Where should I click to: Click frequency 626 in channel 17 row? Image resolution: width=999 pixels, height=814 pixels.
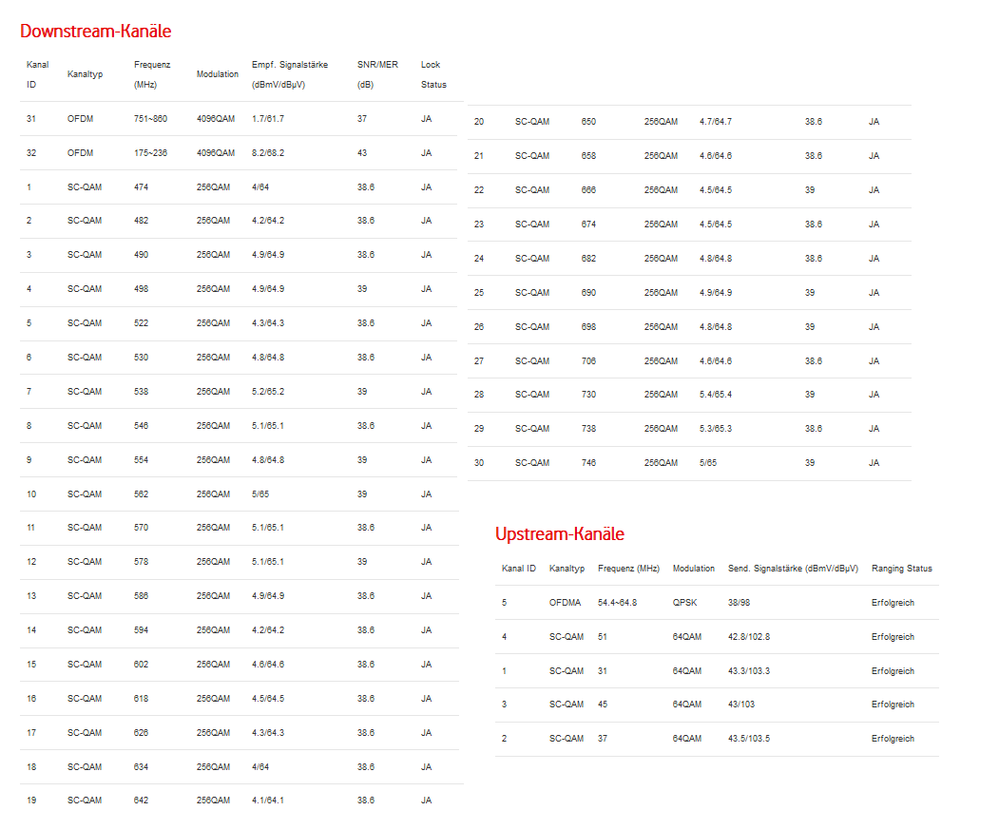pyautogui.click(x=141, y=732)
